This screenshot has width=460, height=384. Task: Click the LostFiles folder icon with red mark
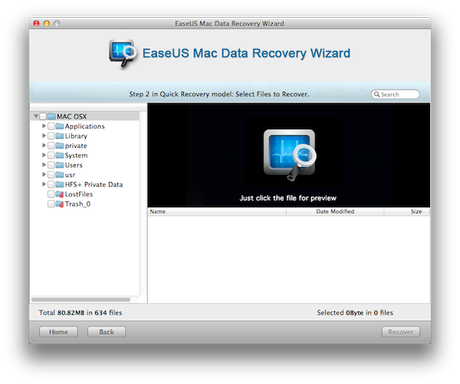point(60,194)
